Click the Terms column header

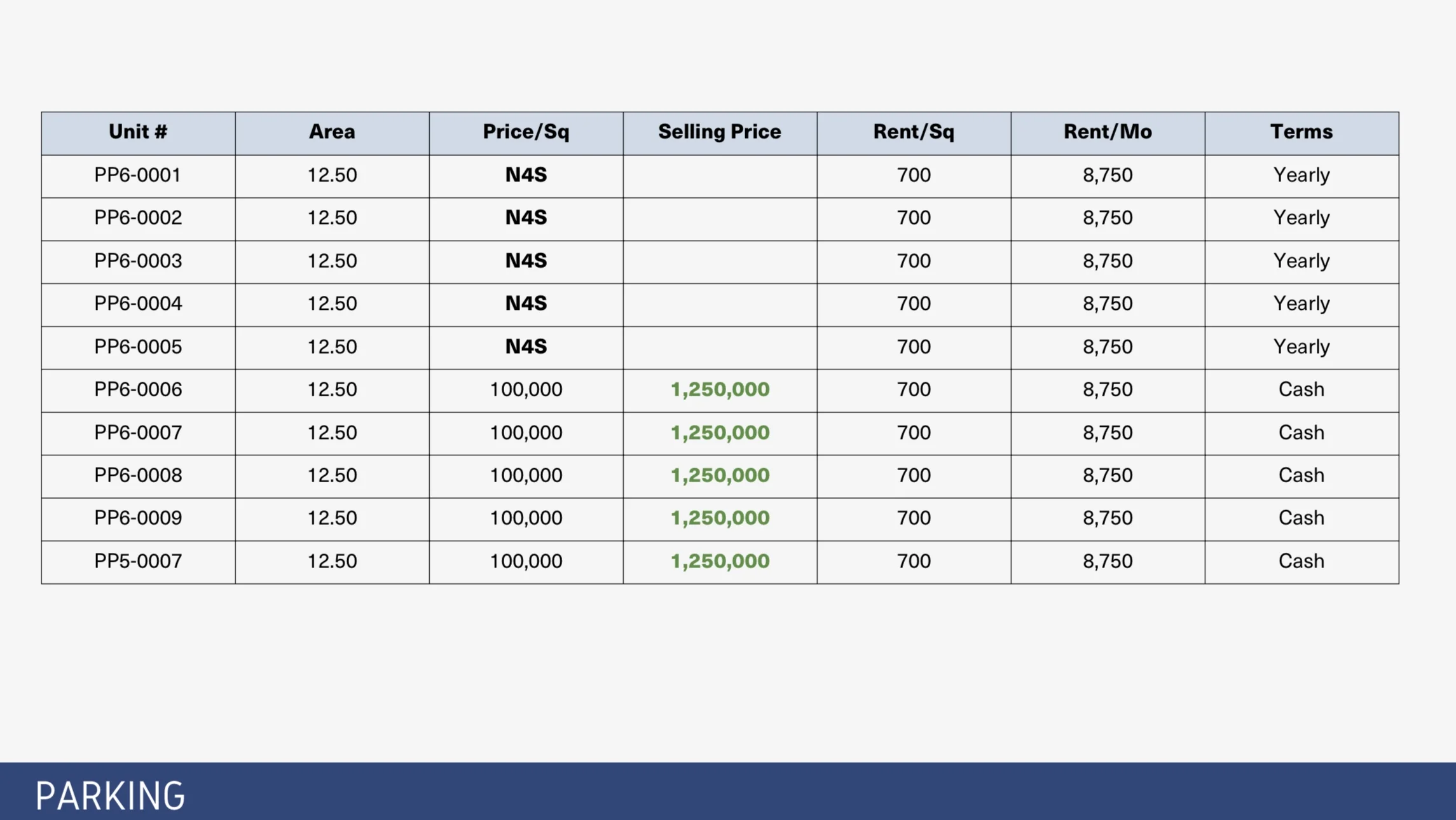tap(1301, 132)
